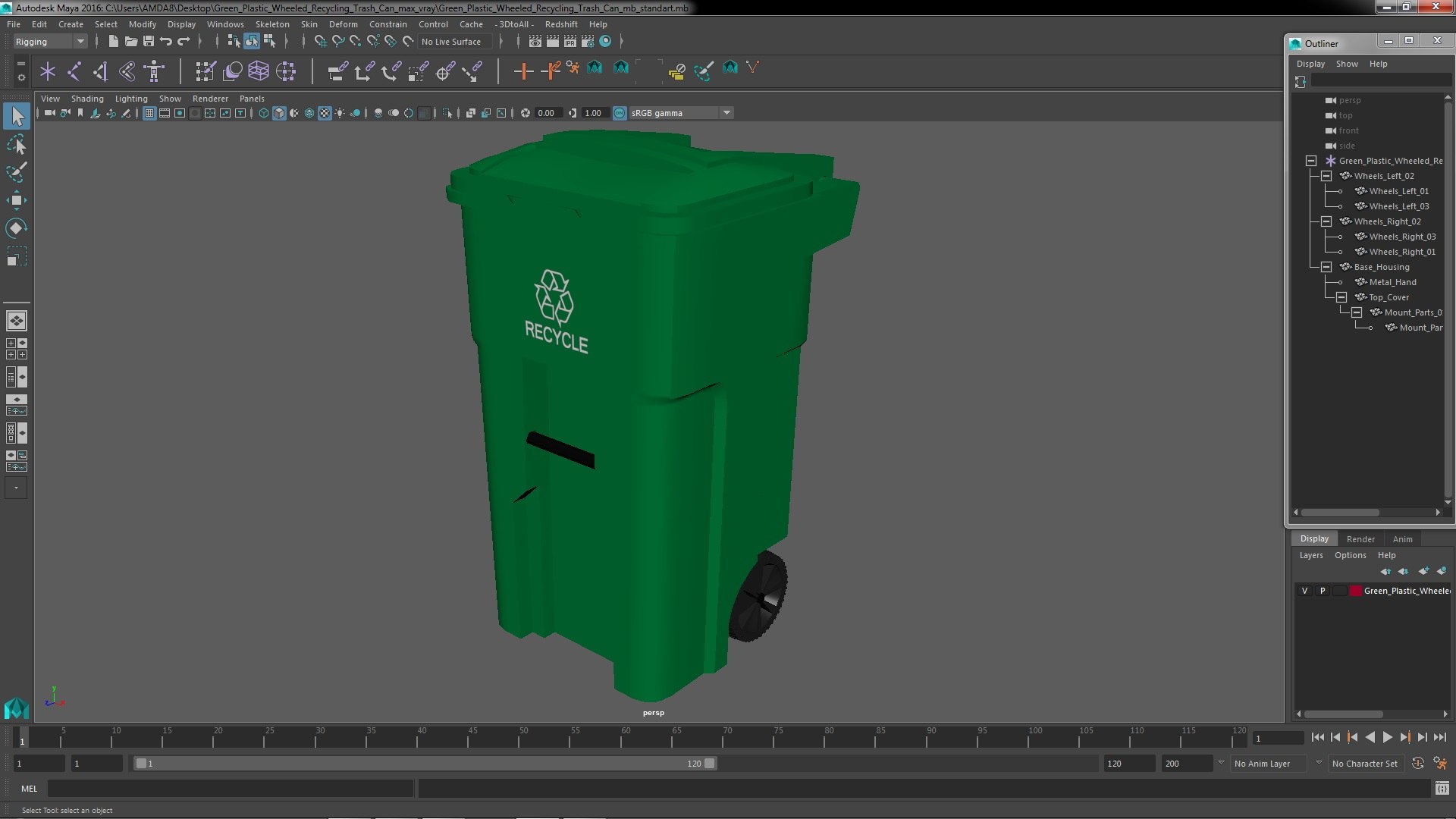Click play backwards button
Viewport: 1456px width, 819px height.
tap(1370, 737)
